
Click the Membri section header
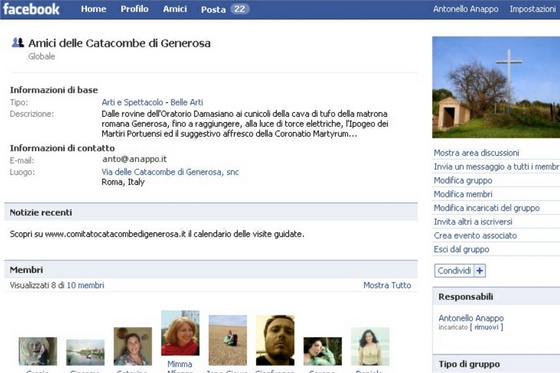coord(211,270)
